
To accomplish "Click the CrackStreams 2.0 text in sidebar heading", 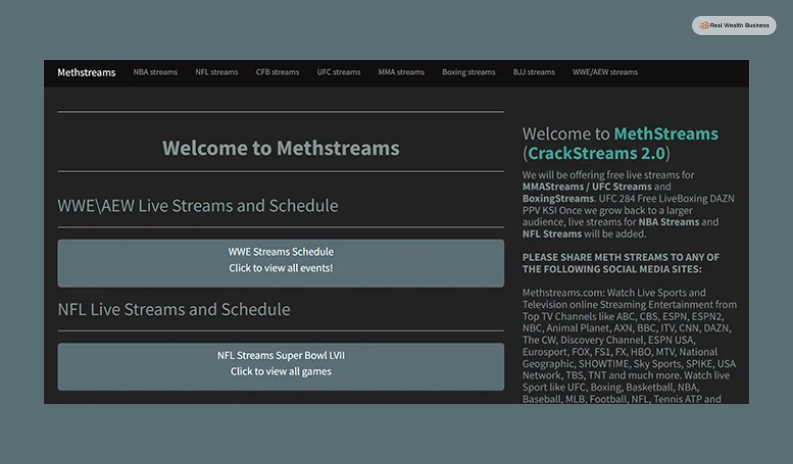I will click(597, 153).
